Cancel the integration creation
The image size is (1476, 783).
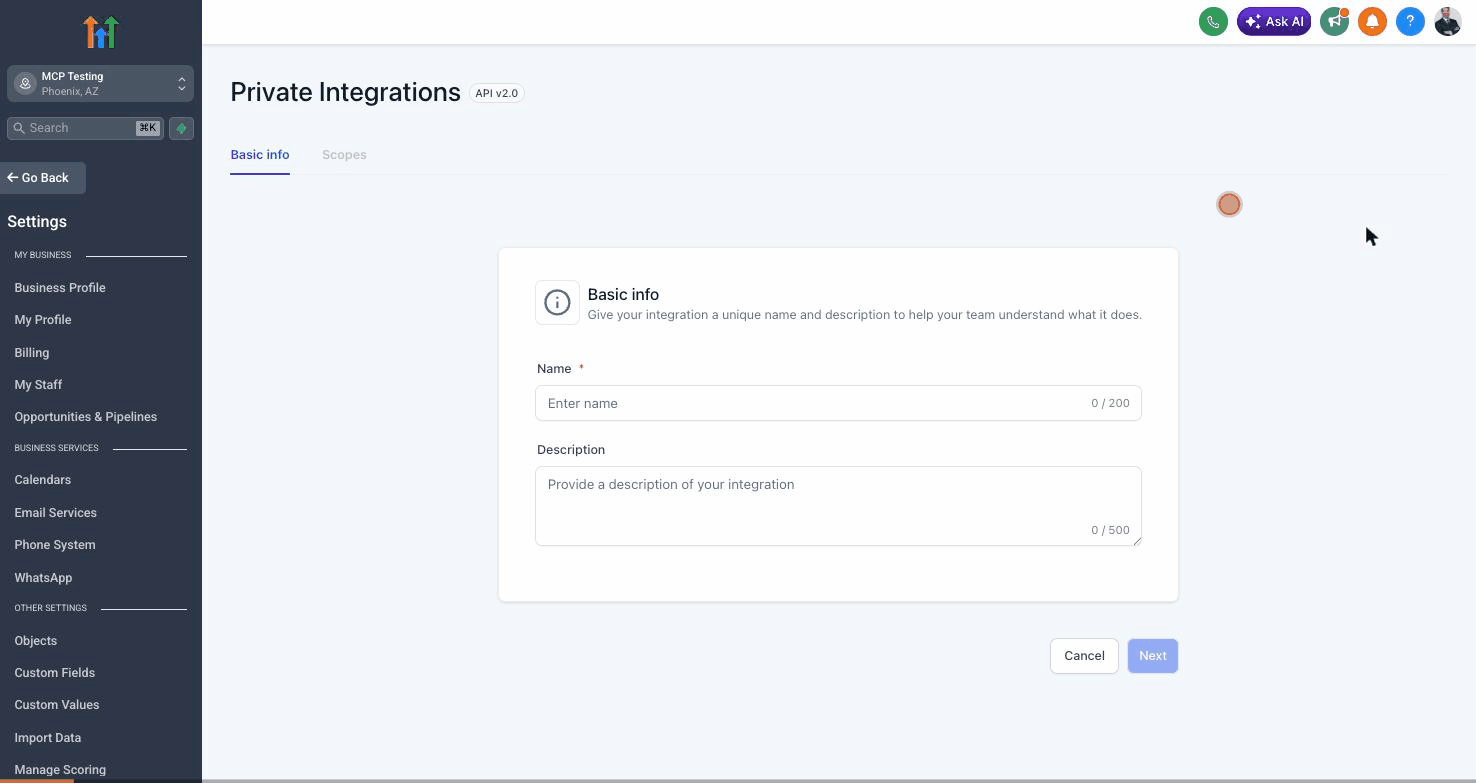(x=1084, y=656)
